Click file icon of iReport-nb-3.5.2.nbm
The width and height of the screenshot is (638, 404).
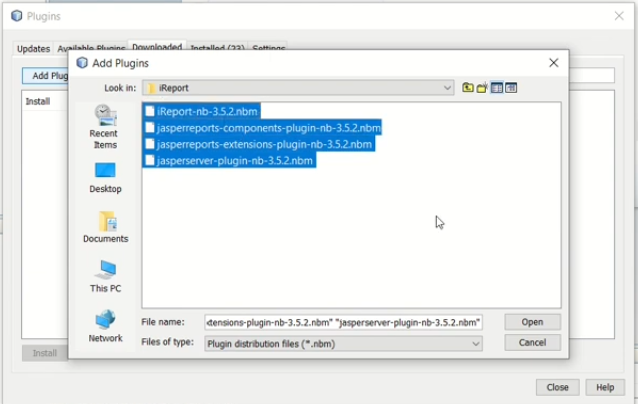pyautogui.click(x=150, y=111)
